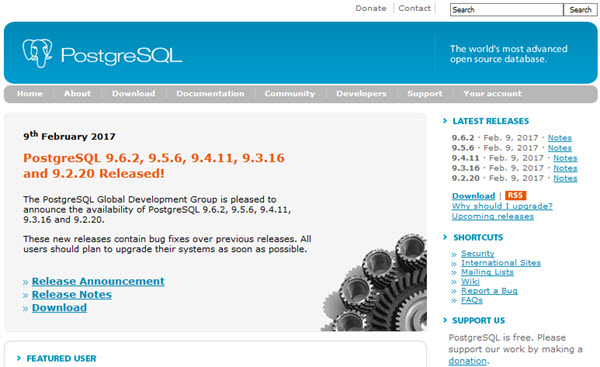The image size is (600, 367).
Task: Go to Download in the navigation bar
Action: click(134, 93)
